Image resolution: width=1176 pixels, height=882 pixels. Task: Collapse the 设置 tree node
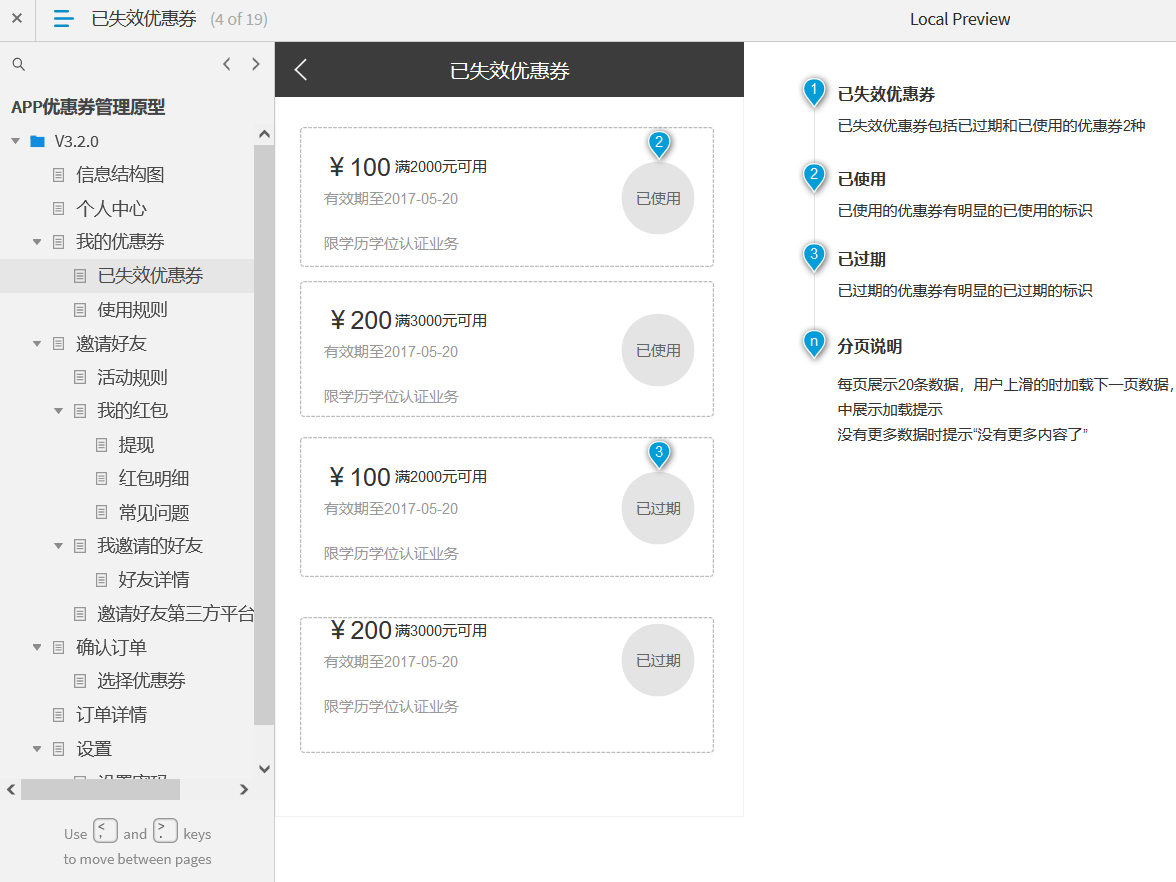point(37,748)
